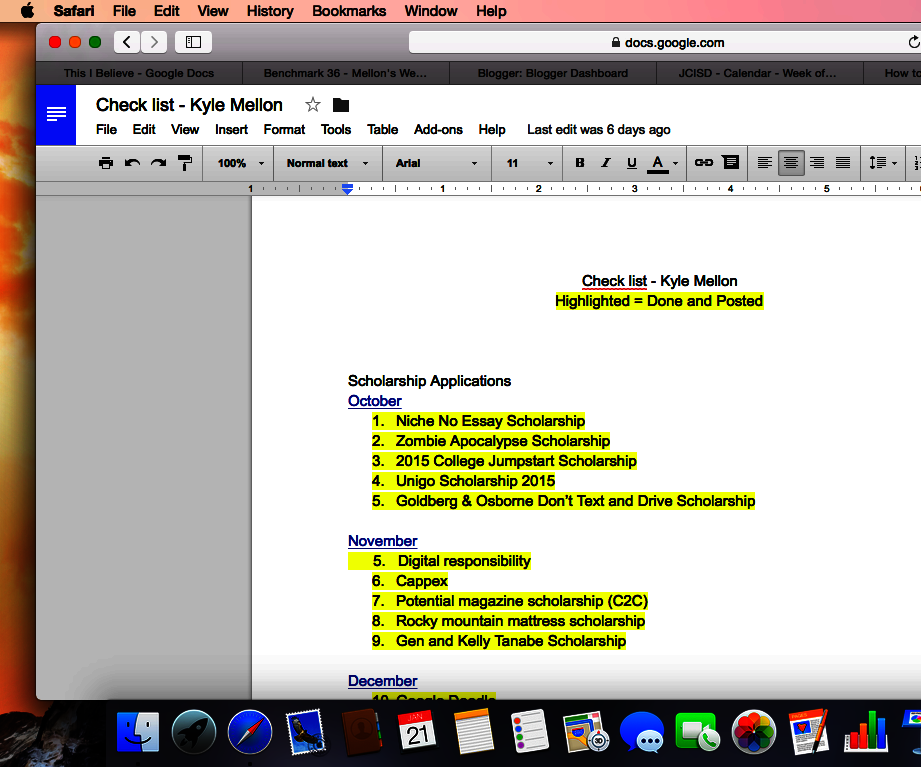The width and height of the screenshot is (921, 767).
Task: Star the Check list document
Action: (312, 105)
